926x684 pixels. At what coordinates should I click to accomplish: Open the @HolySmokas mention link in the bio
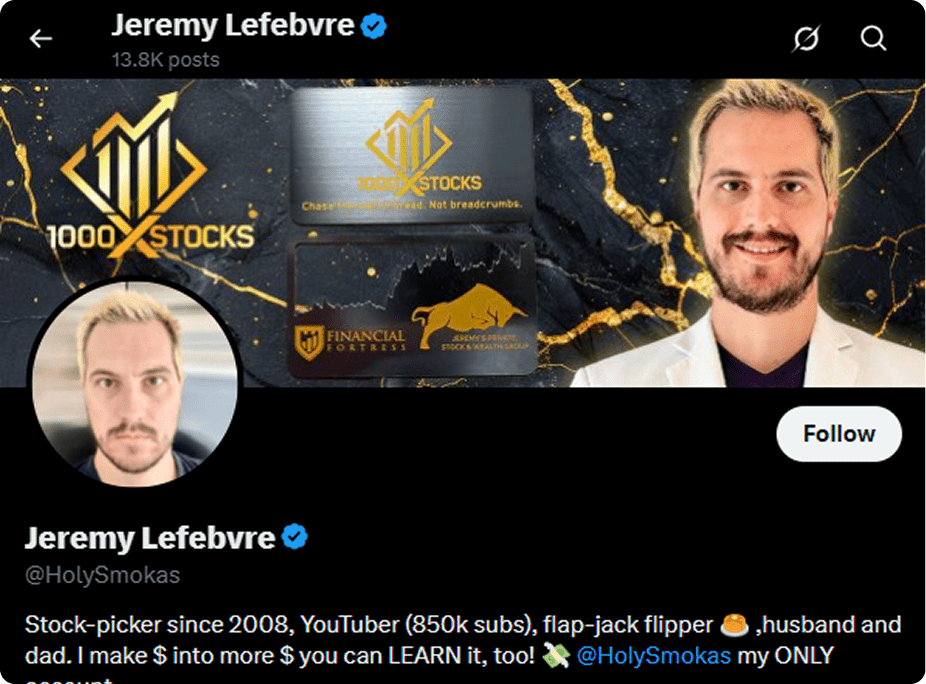[654, 656]
